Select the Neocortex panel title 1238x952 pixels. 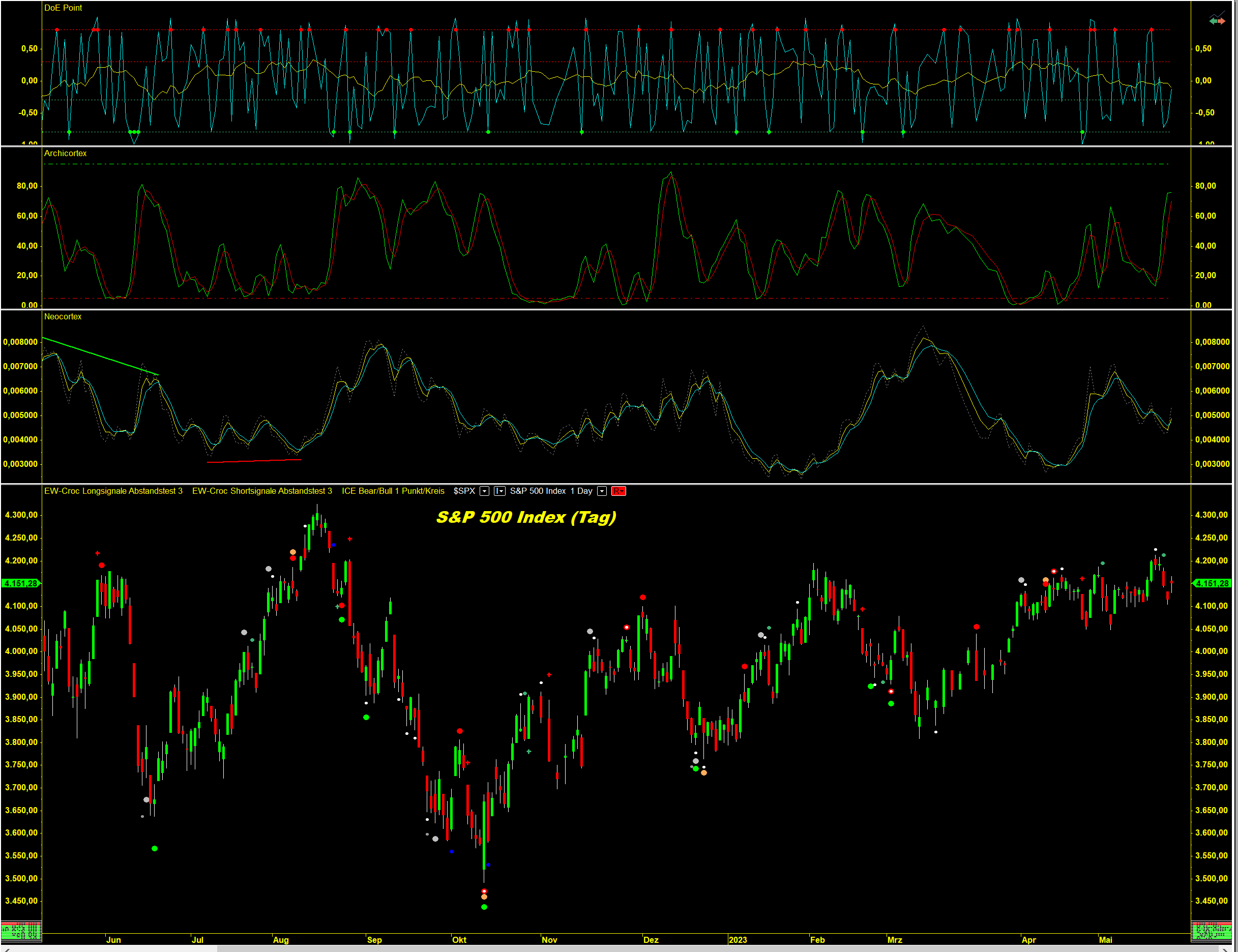pyautogui.click(x=63, y=317)
